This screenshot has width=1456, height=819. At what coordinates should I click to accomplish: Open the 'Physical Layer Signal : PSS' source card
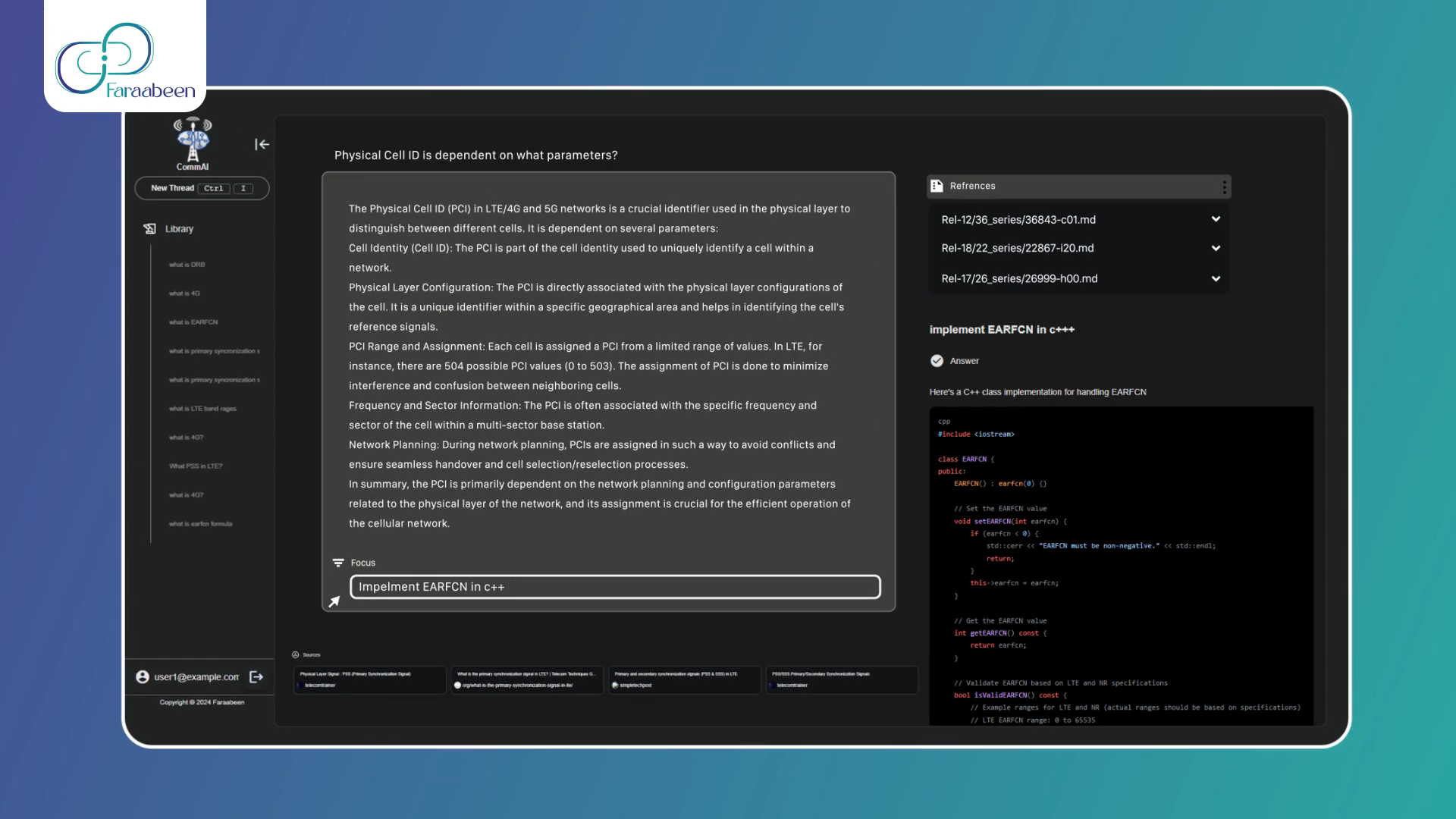point(369,679)
